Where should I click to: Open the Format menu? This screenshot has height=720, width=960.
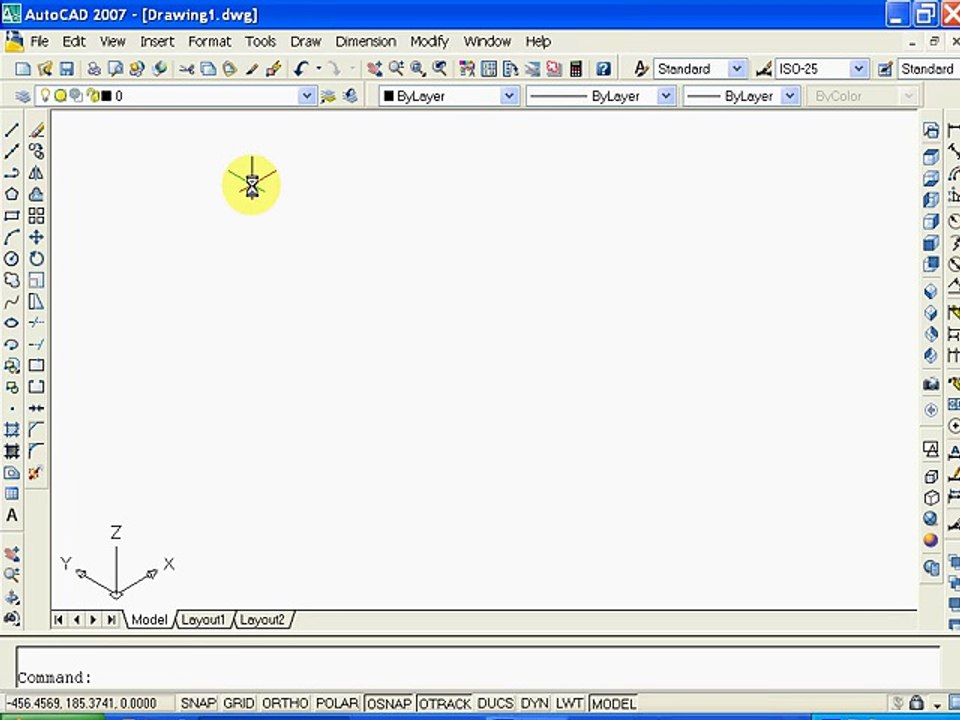tap(209, 42)
